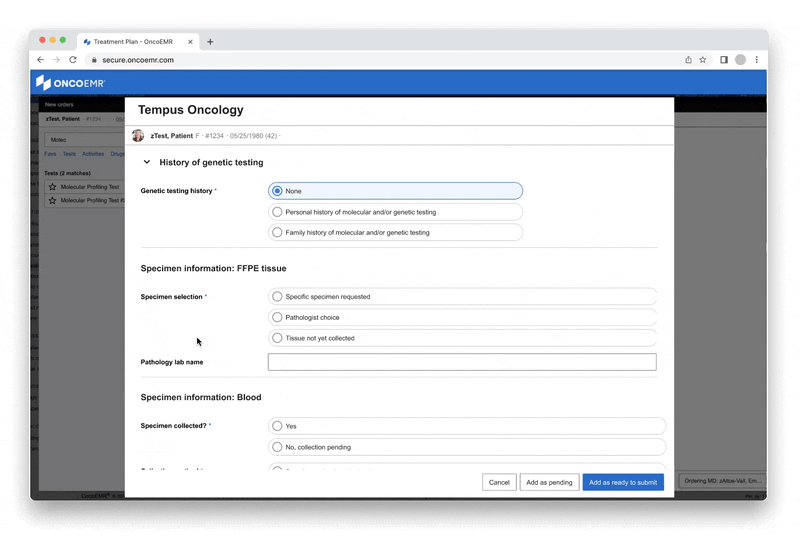Select Personal history of molecular testing

[395, 212]
